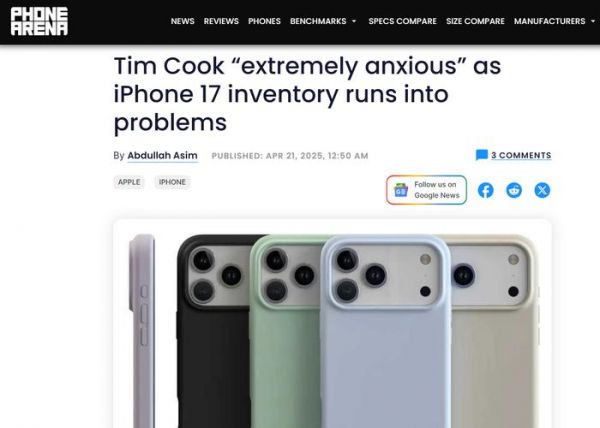
Task: Click the blue comments bubble icon
Action: 482,155
